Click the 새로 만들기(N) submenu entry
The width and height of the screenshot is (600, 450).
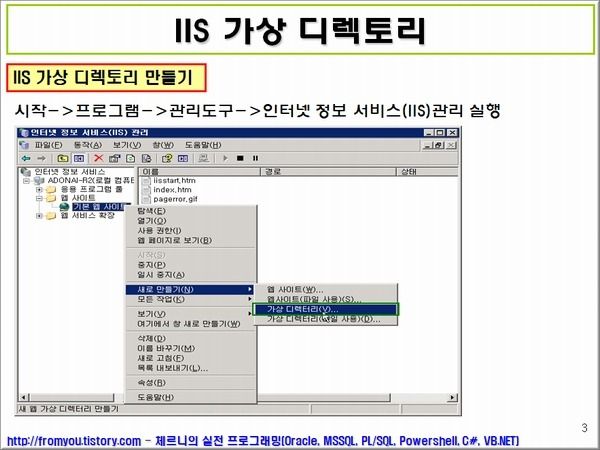190,289
